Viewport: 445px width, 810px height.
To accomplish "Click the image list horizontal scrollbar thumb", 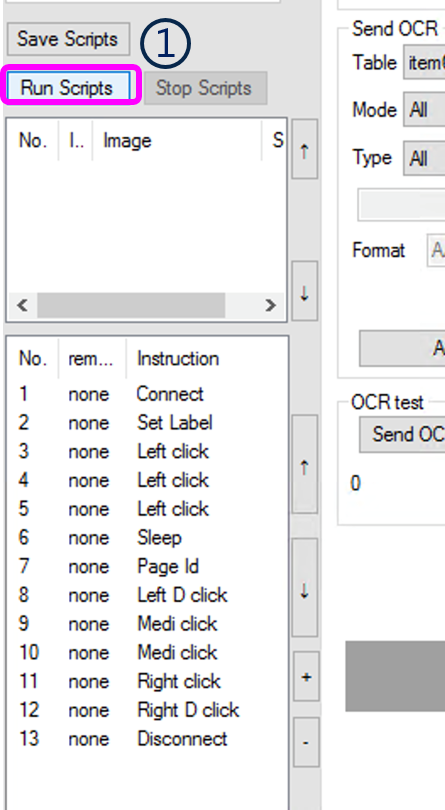I will [x=131, y=305].
